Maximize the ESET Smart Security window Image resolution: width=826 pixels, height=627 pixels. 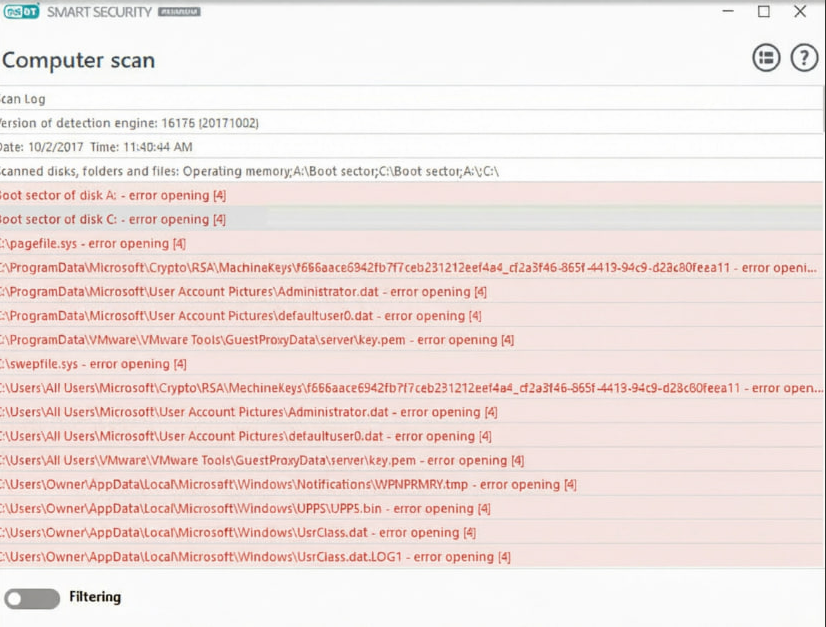click(x=764, y=11)
